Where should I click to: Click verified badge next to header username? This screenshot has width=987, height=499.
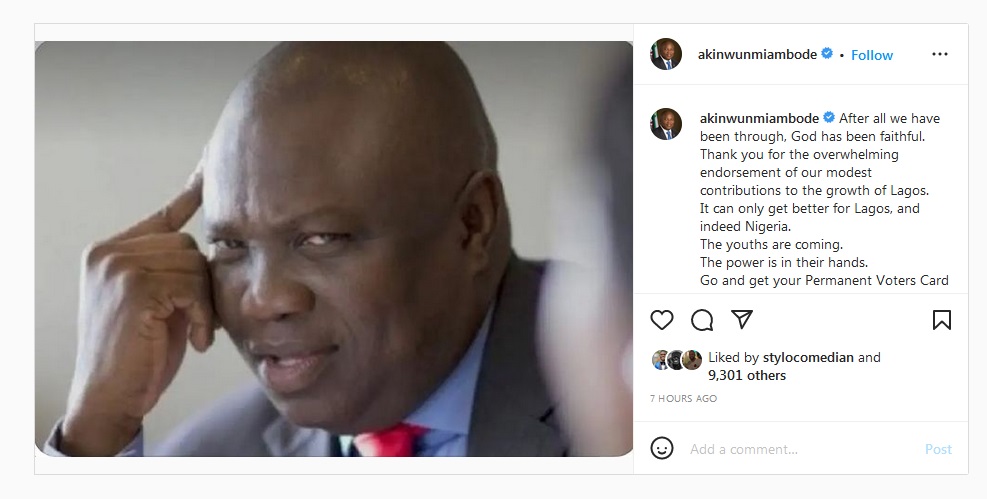point(827,54)
